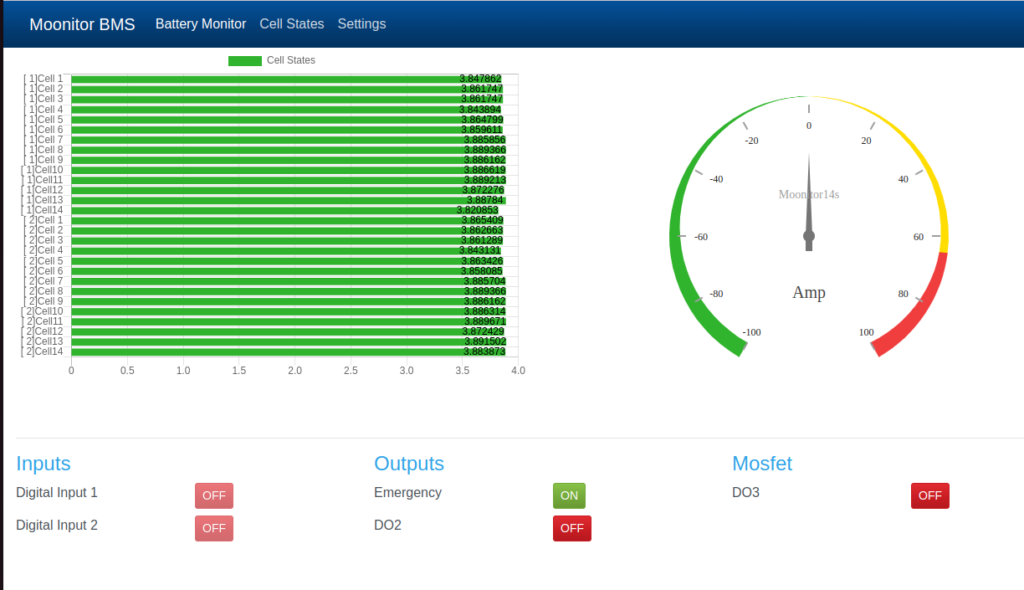Switch to the Cell States view
This screenshot has height=590, width=1024.
pyautogui.click(x=291, y=23)
